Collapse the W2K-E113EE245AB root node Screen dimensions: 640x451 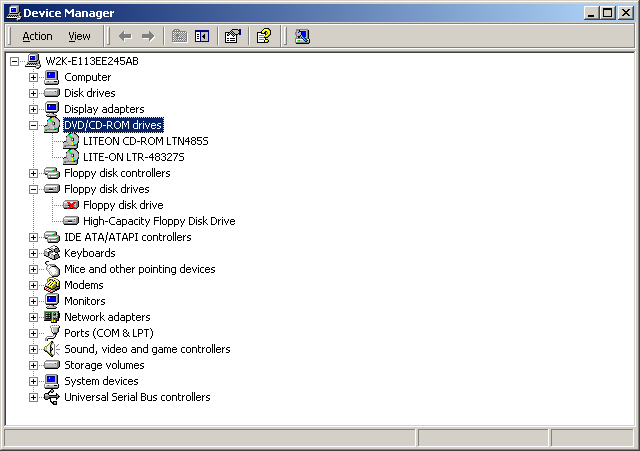pyautogui.click(x=14, y=61)
